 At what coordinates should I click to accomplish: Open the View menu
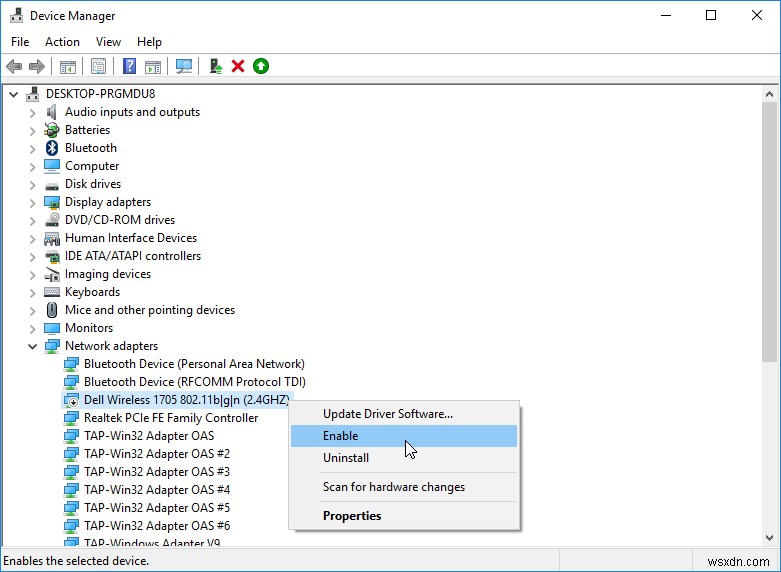click(108, 42)
